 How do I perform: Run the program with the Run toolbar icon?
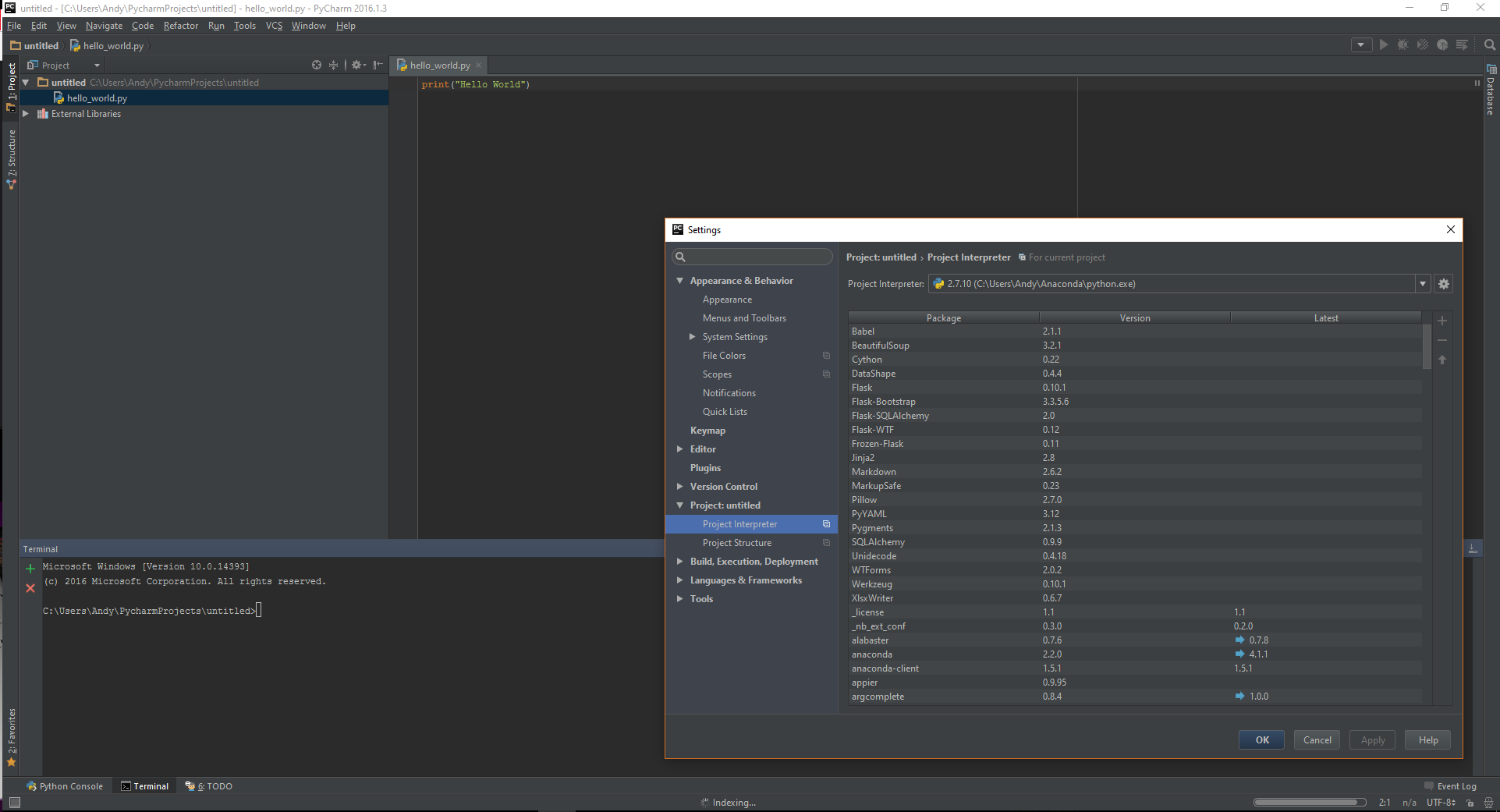pyautogui.click(x=1383, y=45)
